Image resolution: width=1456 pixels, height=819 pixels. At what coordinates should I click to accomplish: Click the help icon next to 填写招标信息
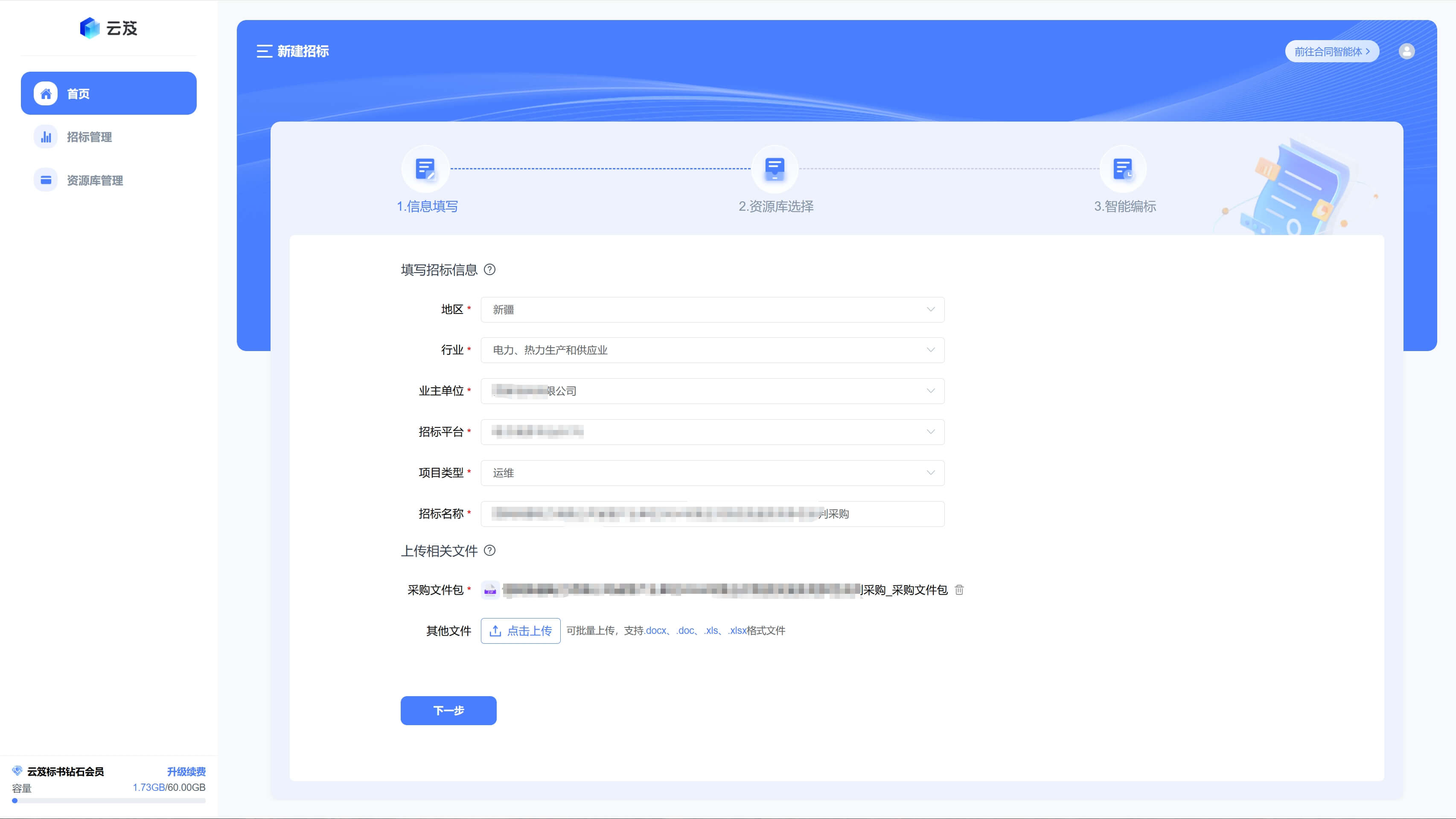pyautogui.click(x=490, y=270)
